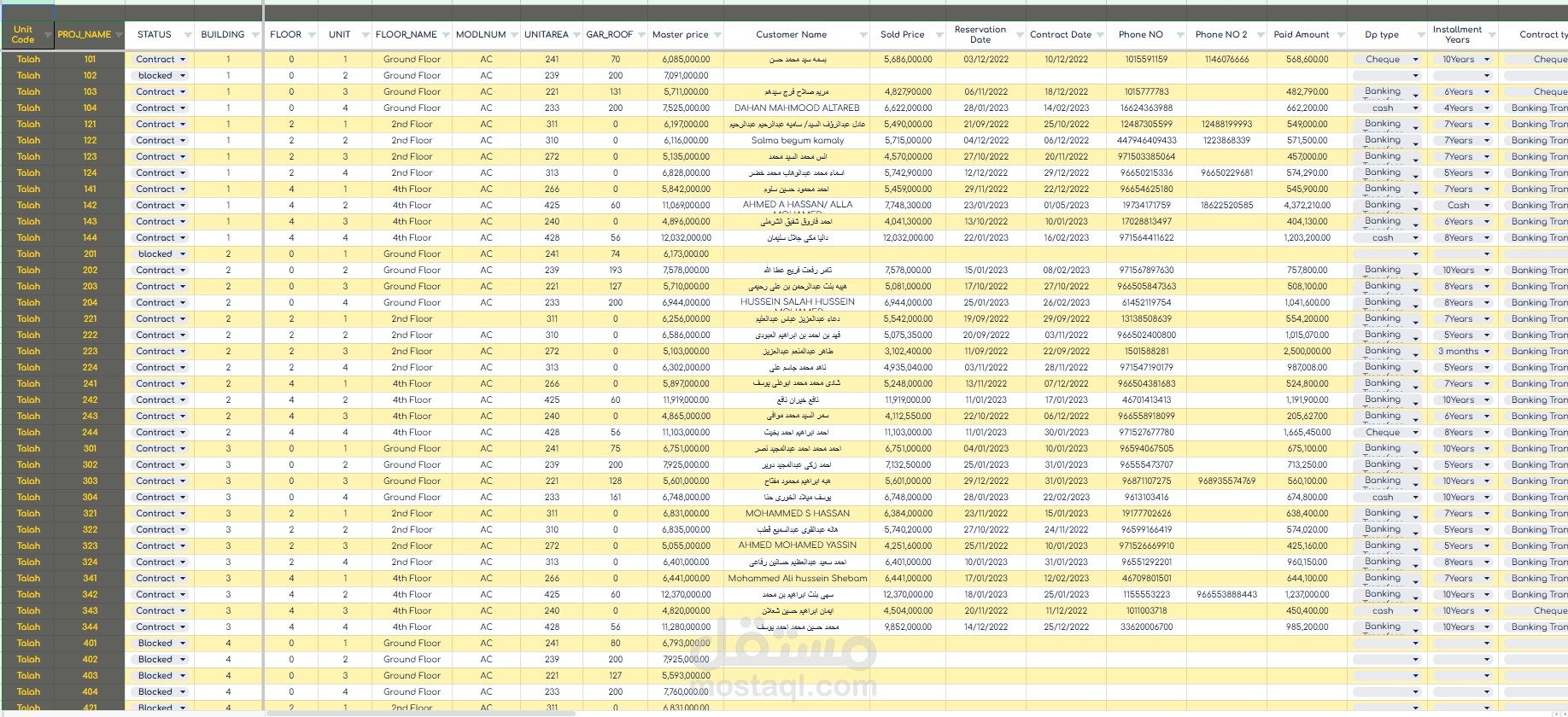
Task: Open the Cash installment dropdown for unit 142
Action: pos(1486,206)
